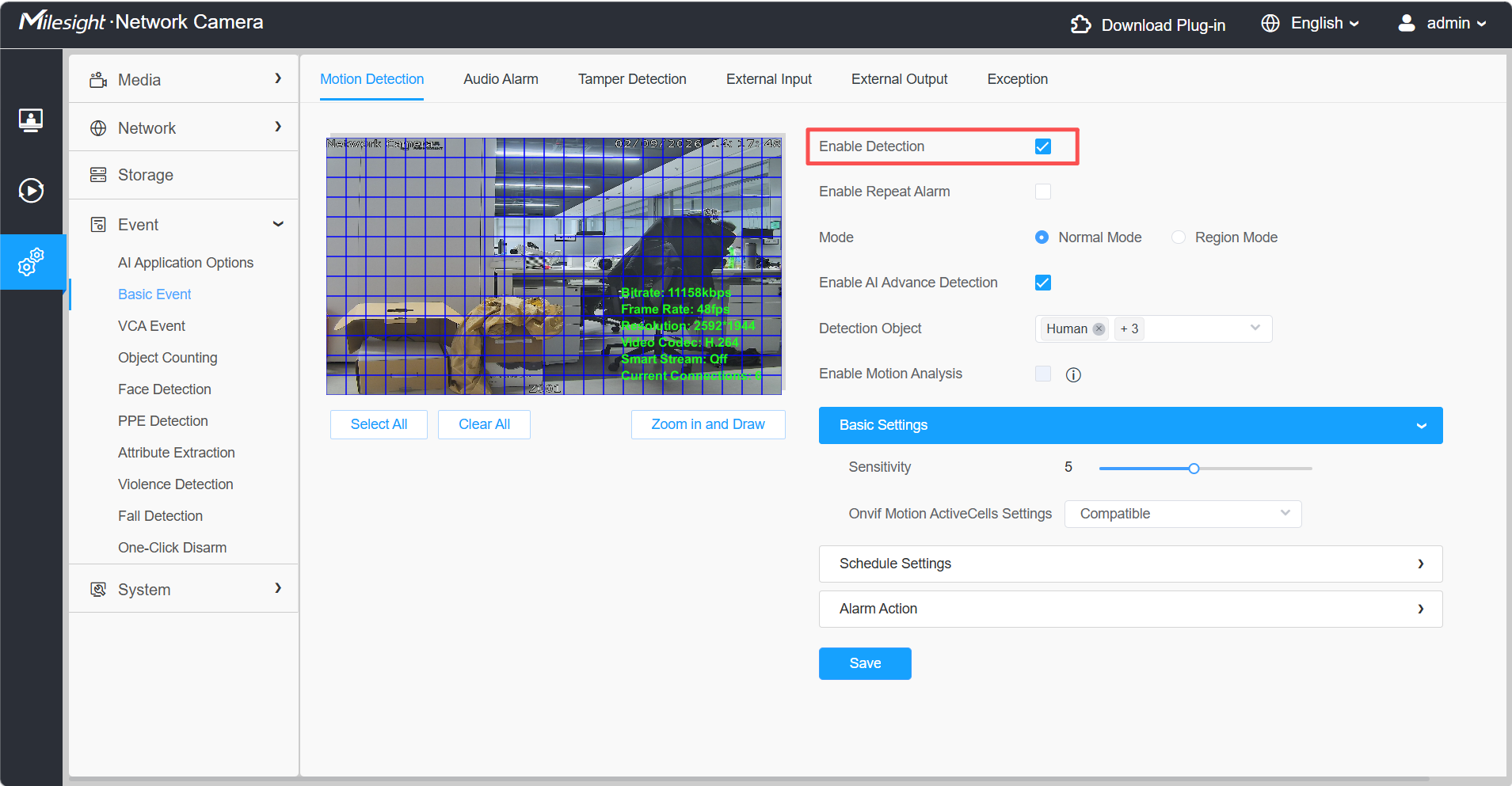Image resolution: width=1512 pixels, height=786 pixels.
Task: Switch to the Tamper Detection tab
Action: tap(632, 79)
